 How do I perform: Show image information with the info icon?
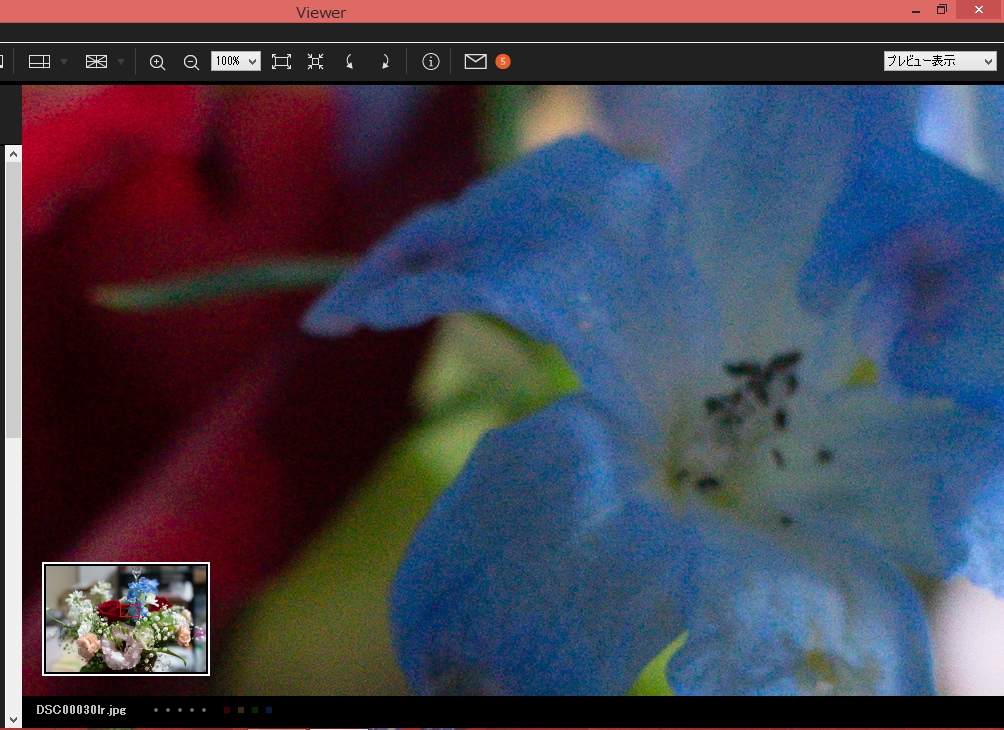(430, 61)
